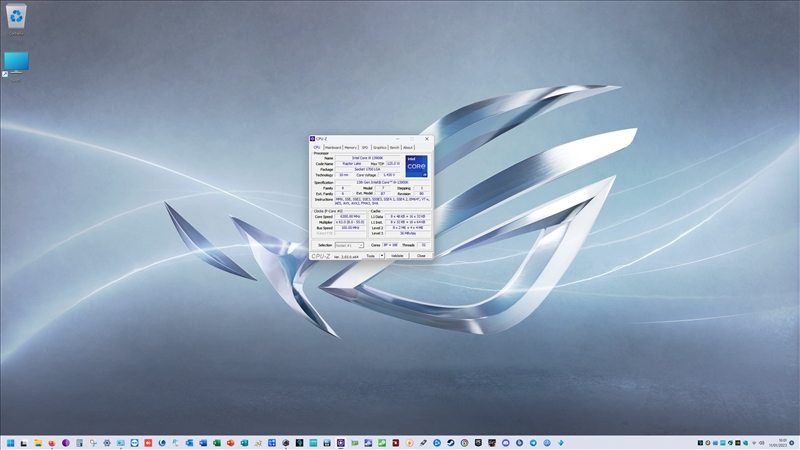This screenshot has width=800, height=450.
Task: Open the Socket #1 selection dropdown
Action: [349, 245]
